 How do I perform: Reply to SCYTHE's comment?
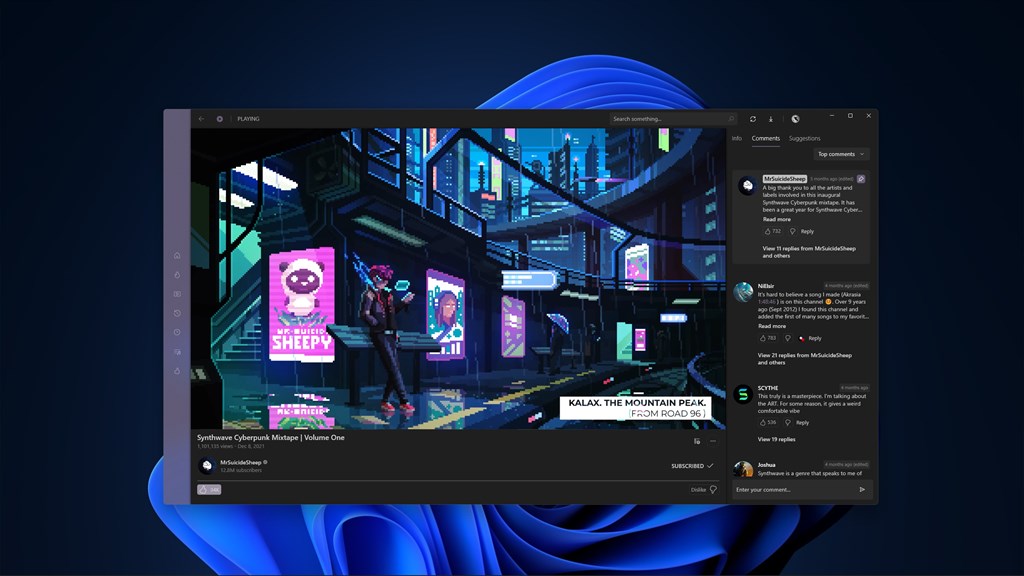tap(802, 423)
